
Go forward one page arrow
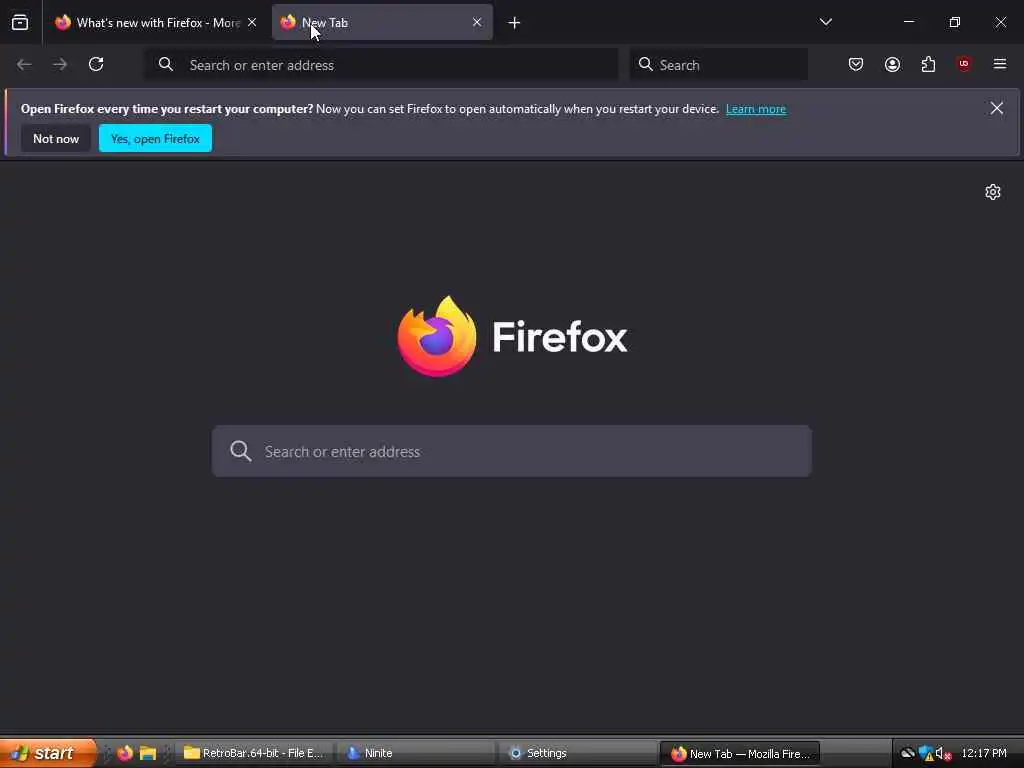60,64
